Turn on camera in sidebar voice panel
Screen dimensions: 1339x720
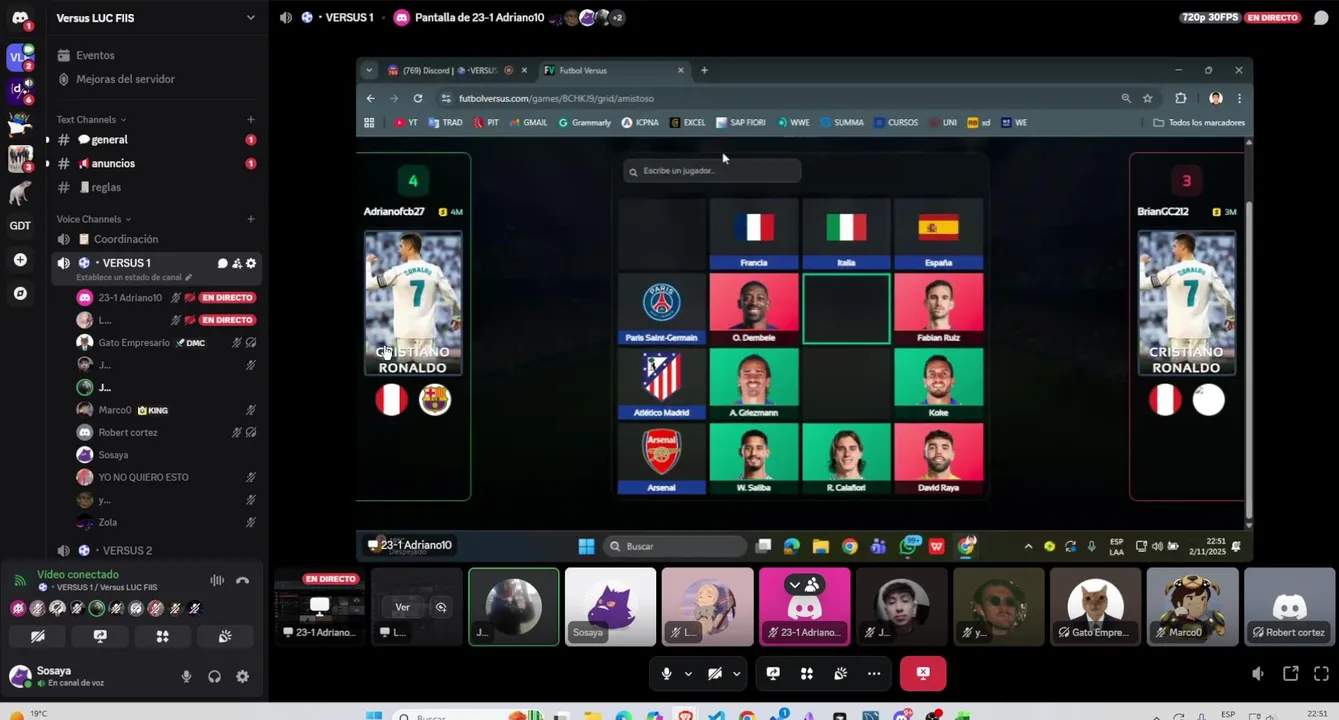coord(38,636)
